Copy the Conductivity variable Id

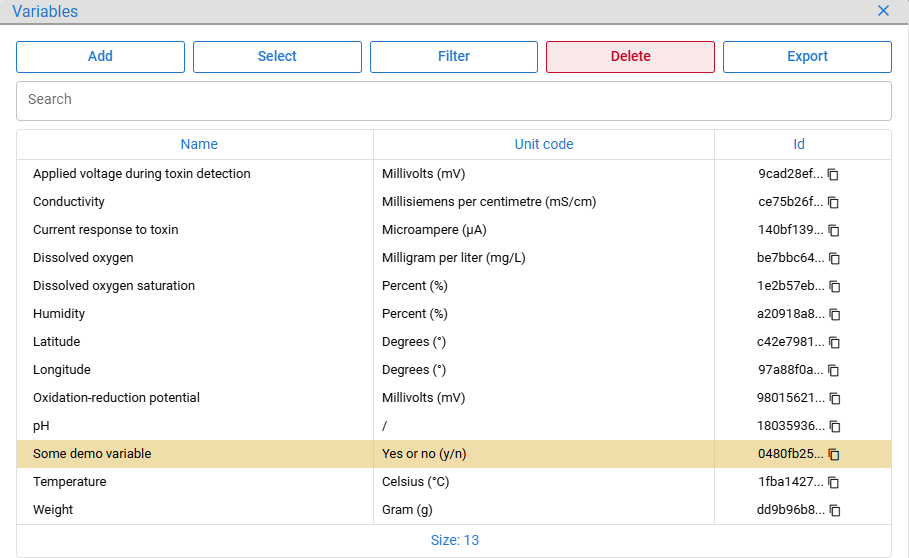pos(833,202)
